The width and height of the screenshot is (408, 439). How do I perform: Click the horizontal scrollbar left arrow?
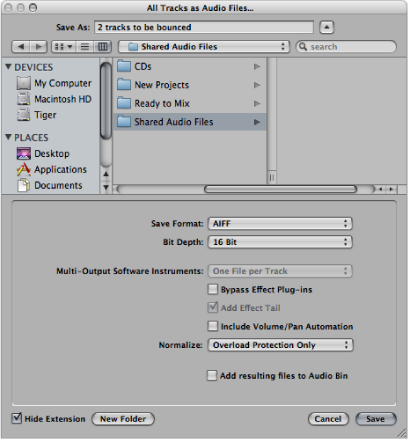click(x=381, y=189)
